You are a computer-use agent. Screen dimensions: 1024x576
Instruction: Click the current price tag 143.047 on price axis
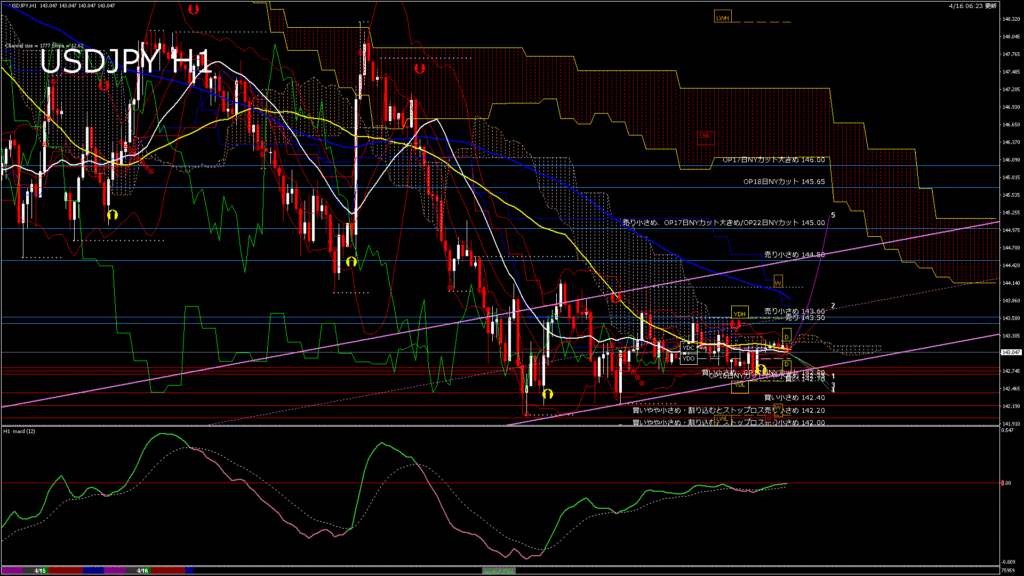pos(1009,352)
